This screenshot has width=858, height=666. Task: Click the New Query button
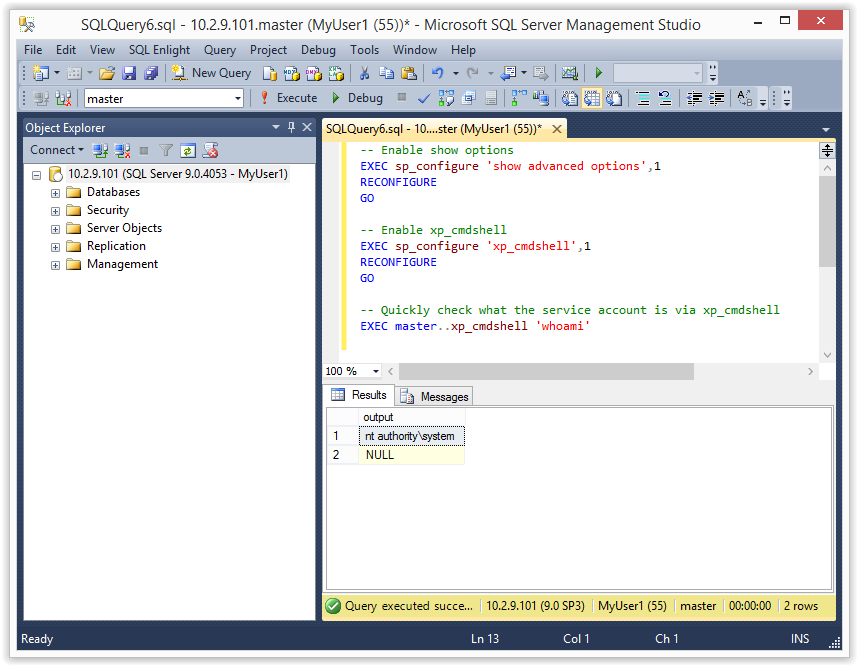(x=211, y=73)
